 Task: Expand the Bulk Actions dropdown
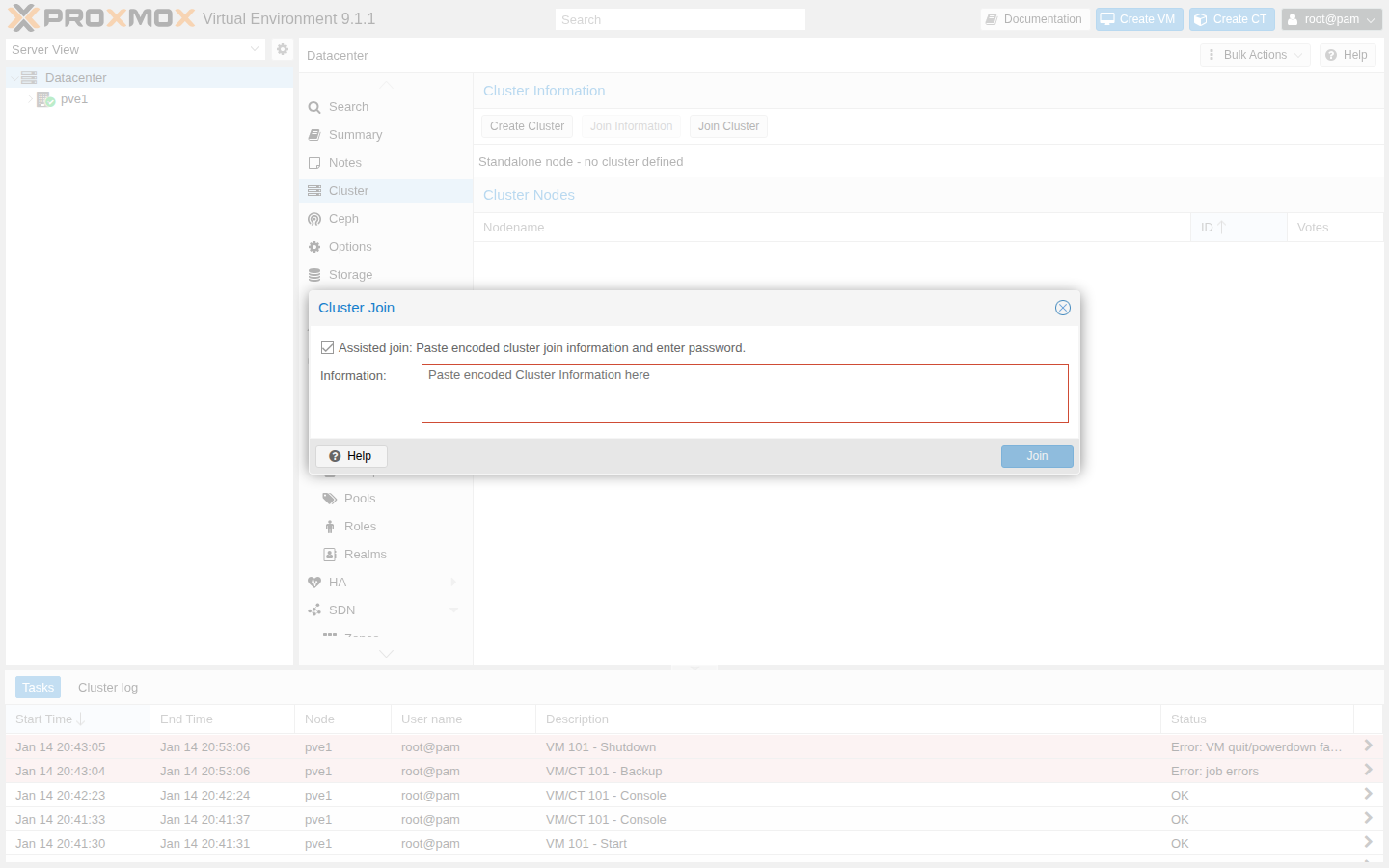coord(1255,55)
